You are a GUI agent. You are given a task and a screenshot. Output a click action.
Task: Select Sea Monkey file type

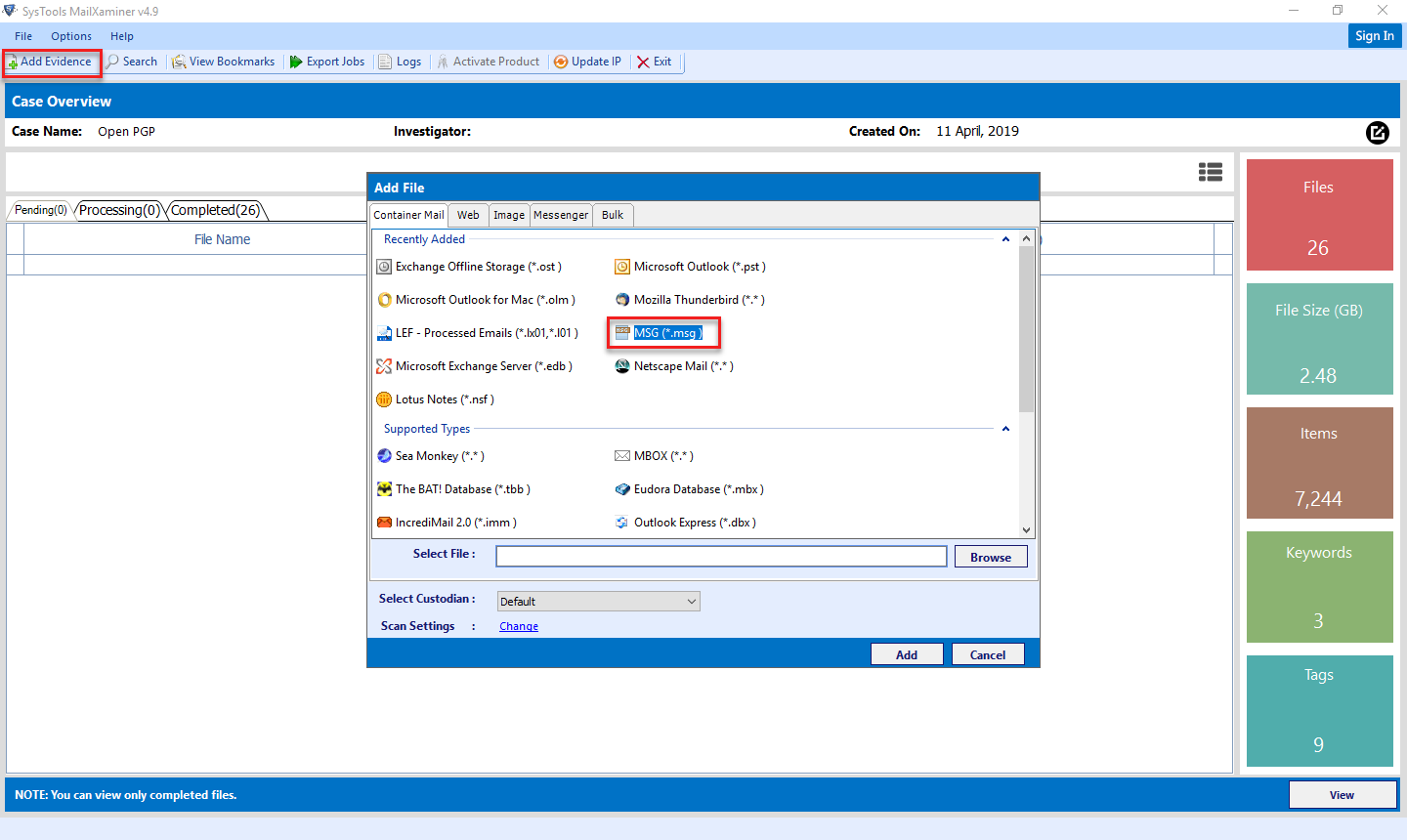point(431,456)
